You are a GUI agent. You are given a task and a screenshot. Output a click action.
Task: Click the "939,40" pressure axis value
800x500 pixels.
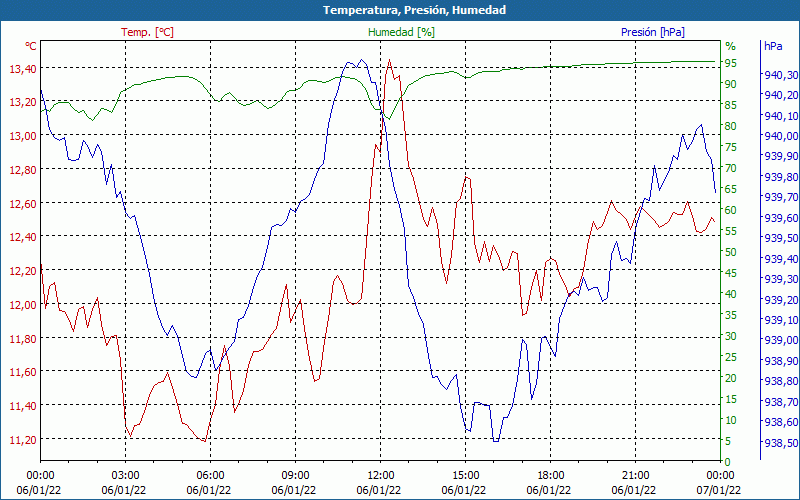(781, 259)
